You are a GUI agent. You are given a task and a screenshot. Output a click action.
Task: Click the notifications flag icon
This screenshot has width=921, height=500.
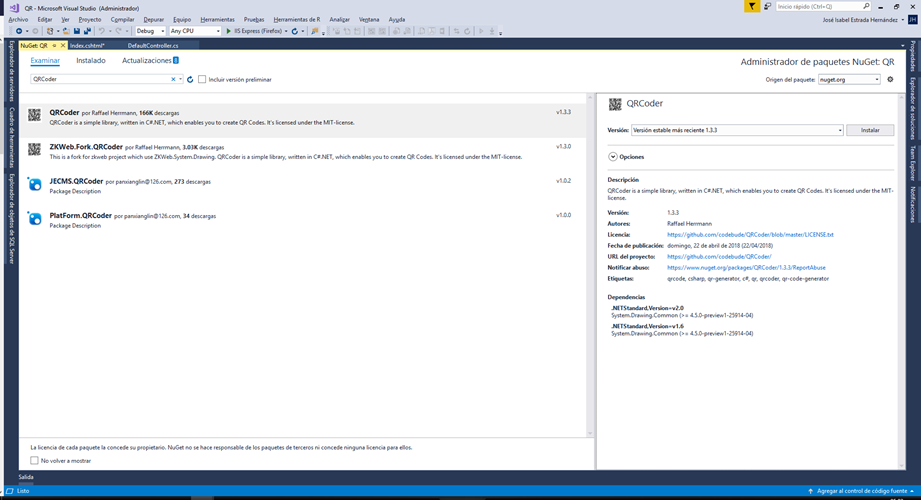tap(752, 6)
